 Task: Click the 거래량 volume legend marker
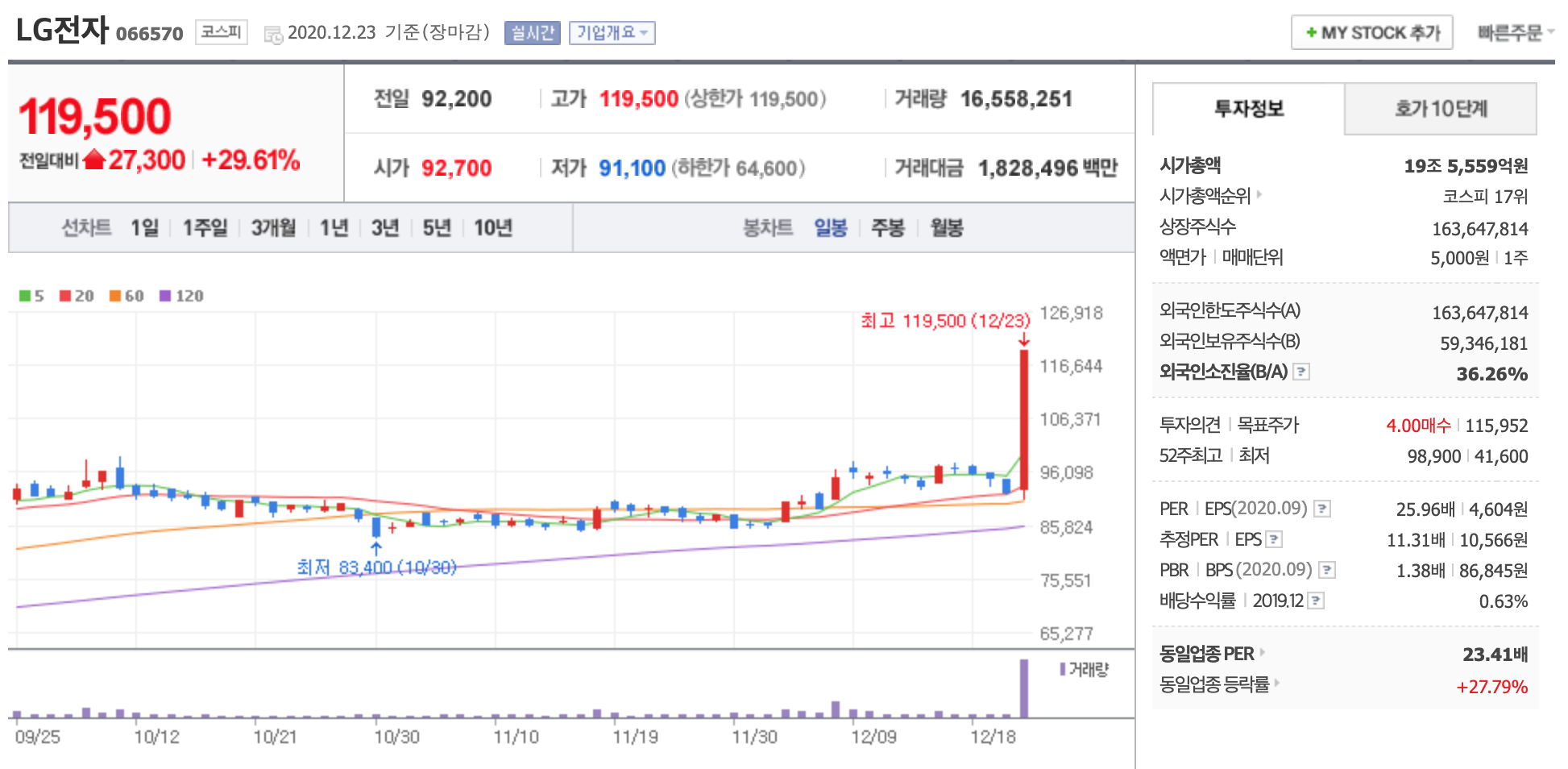1063,669
